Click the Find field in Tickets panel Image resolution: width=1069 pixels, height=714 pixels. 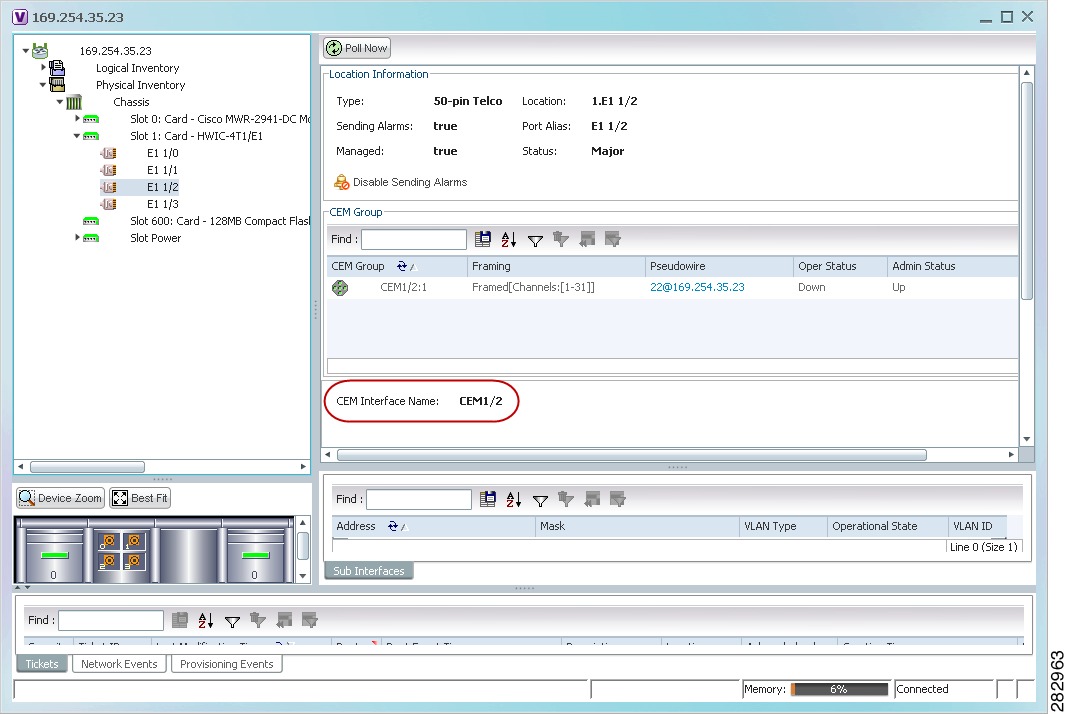[x=110, y=620]
